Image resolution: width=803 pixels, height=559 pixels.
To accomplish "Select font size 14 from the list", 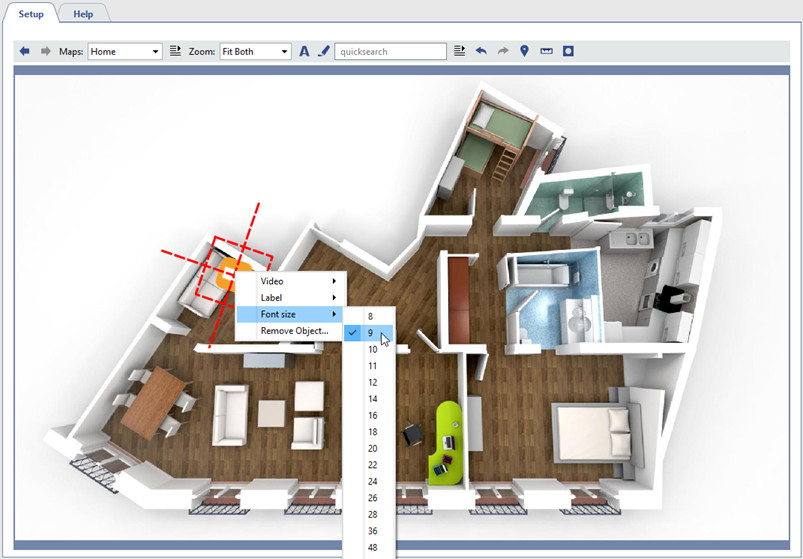I will 372,399.
